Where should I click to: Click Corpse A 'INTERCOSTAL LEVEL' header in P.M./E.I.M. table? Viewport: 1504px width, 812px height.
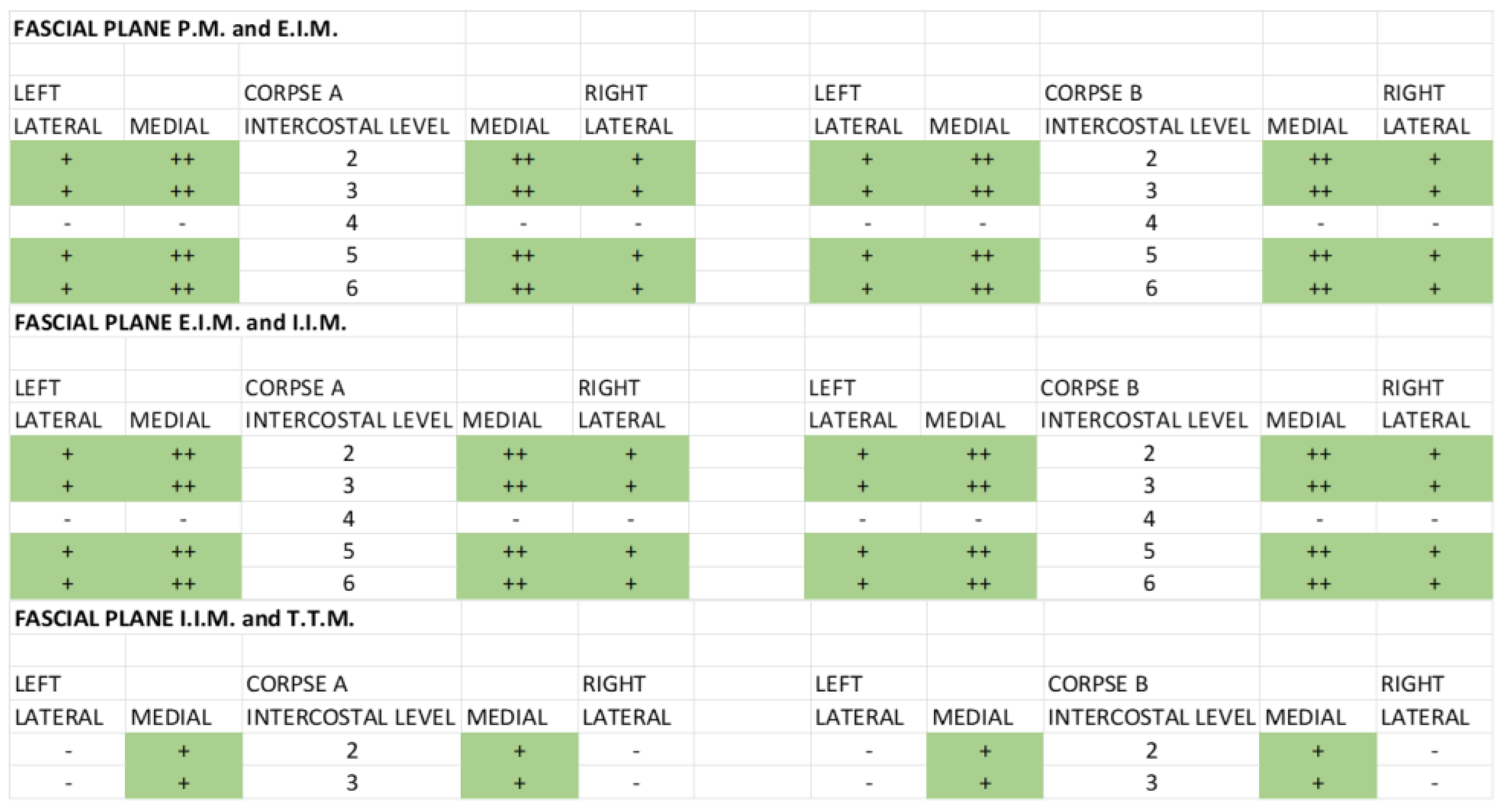tap(346, 126)
